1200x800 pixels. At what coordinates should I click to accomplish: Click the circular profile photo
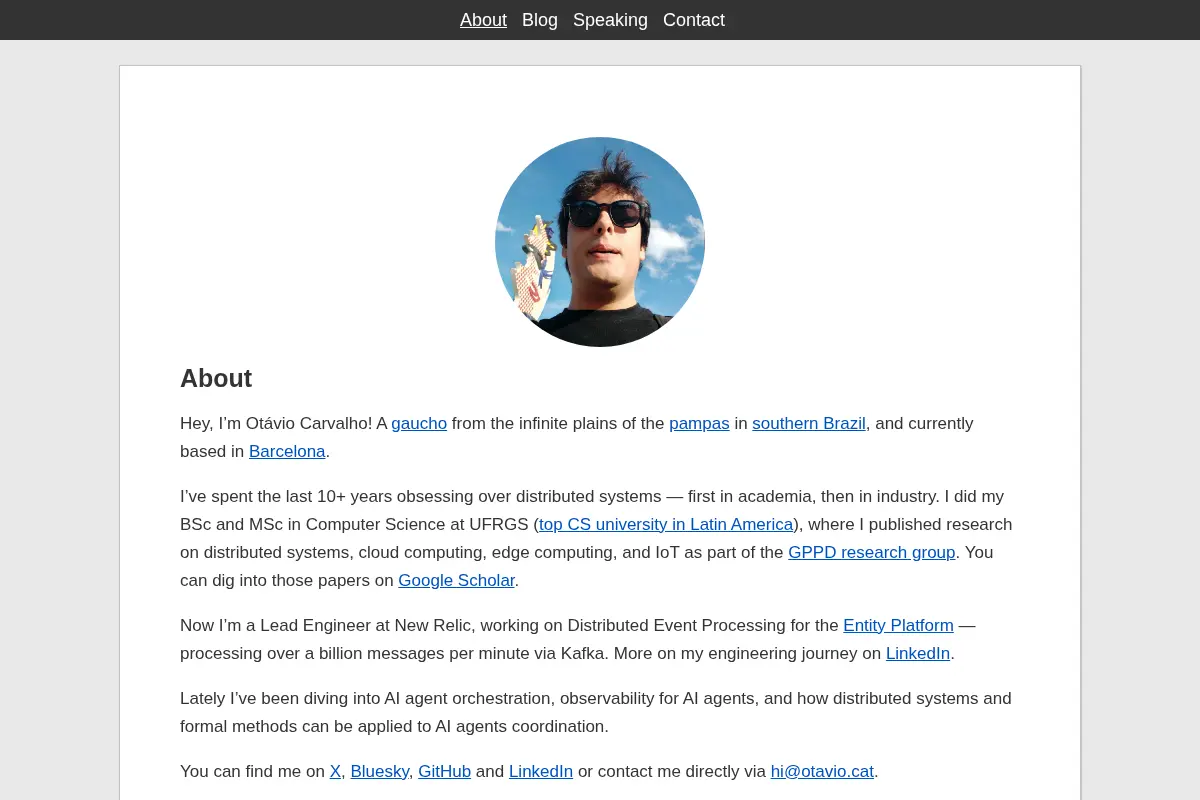click(x=600, y=242)
